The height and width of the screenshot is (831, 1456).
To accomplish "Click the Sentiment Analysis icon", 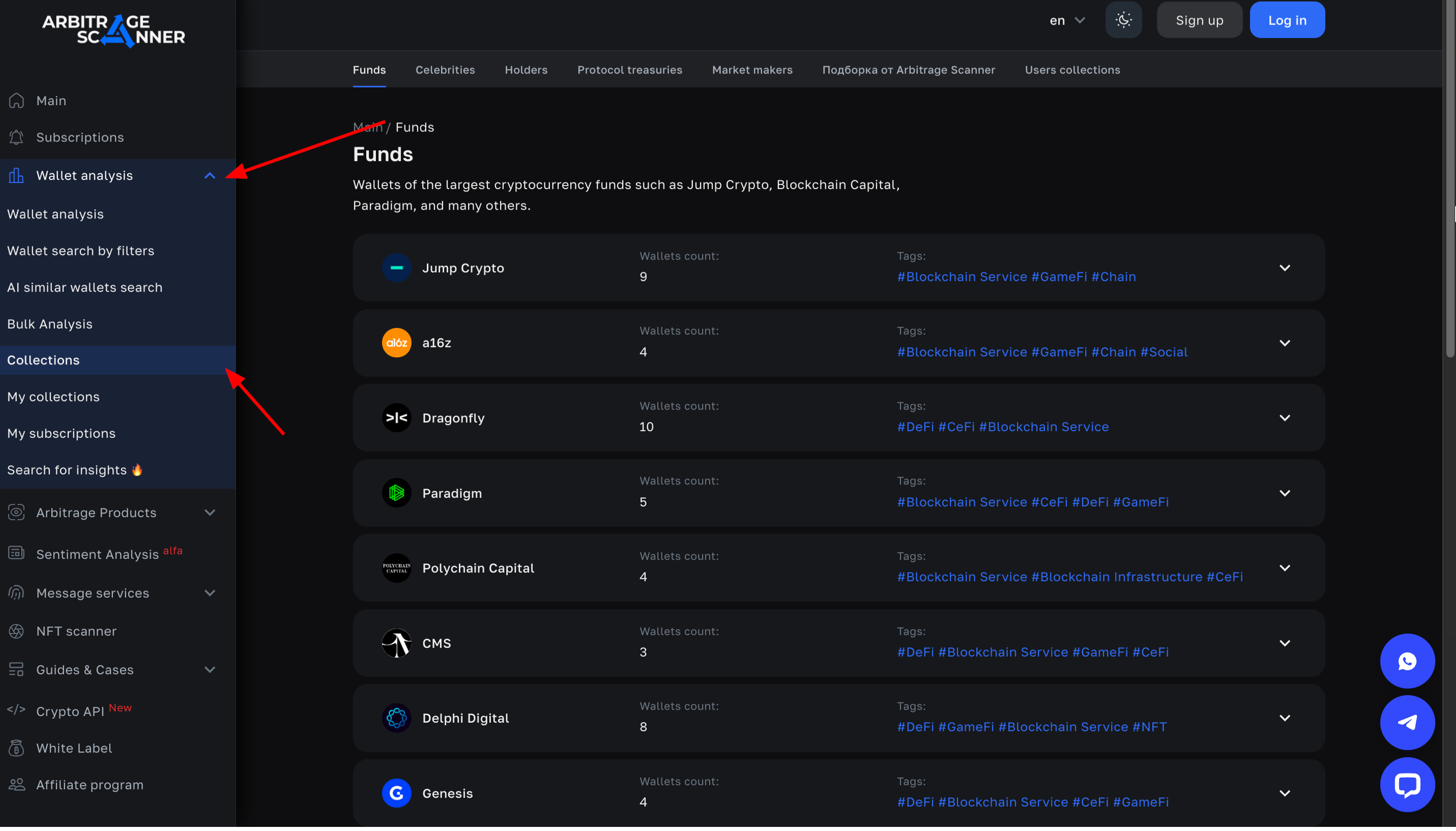I will 16,553.
